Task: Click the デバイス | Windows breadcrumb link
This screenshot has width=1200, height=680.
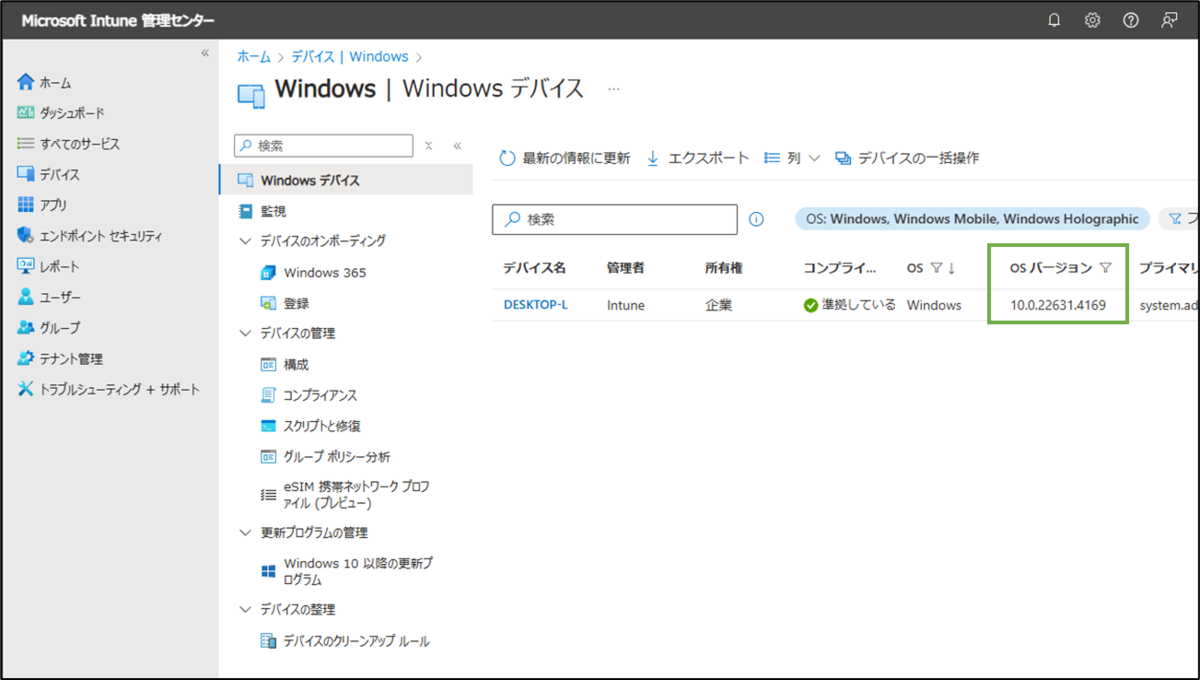Action: [x=350, y=57]
